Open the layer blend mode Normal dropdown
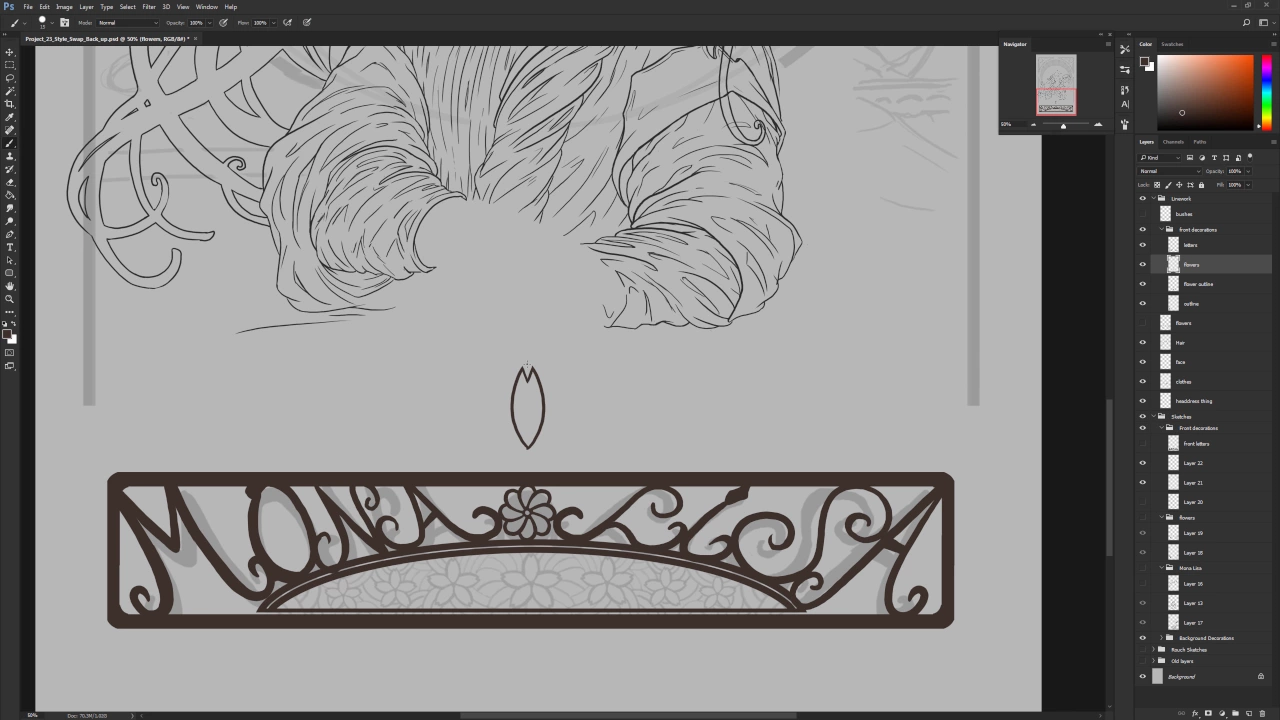Screen dimensions: 1280x720 coord(1168,171)
